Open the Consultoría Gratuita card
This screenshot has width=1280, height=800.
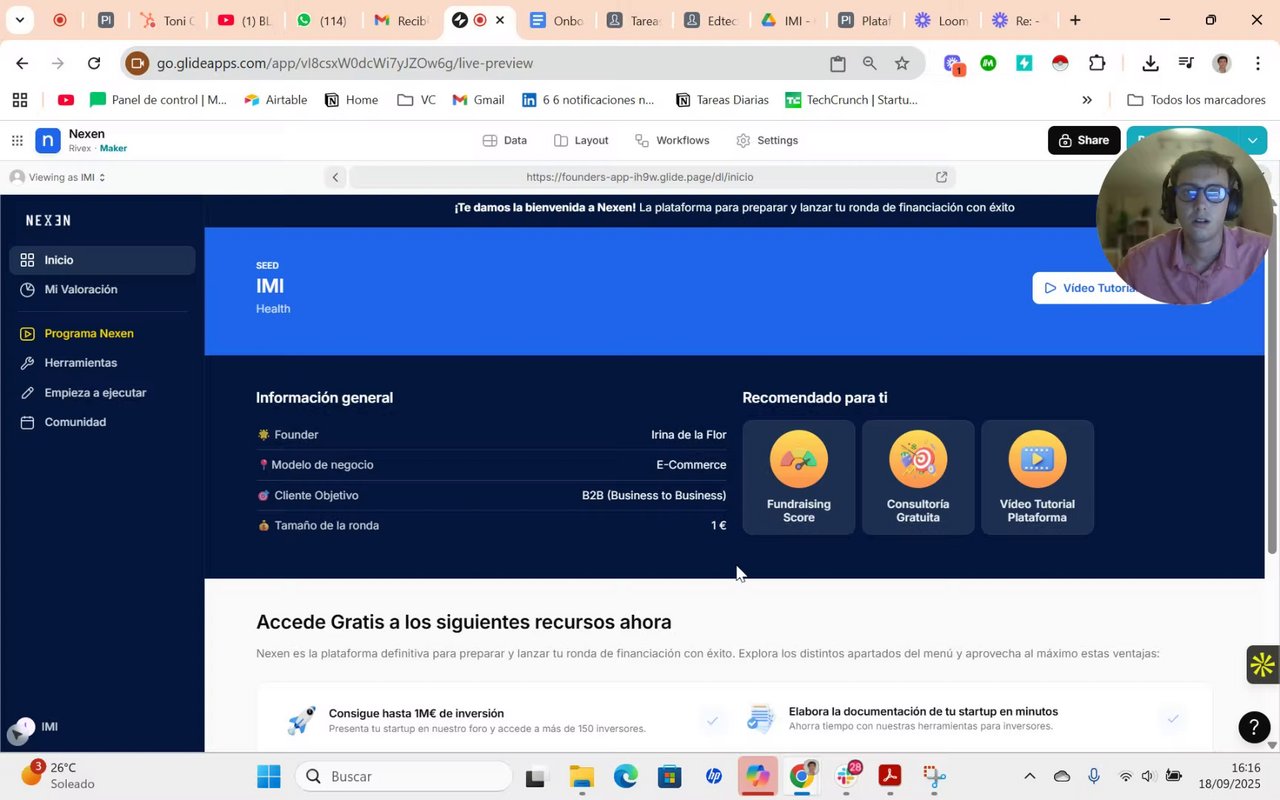(x=918, y=477)
